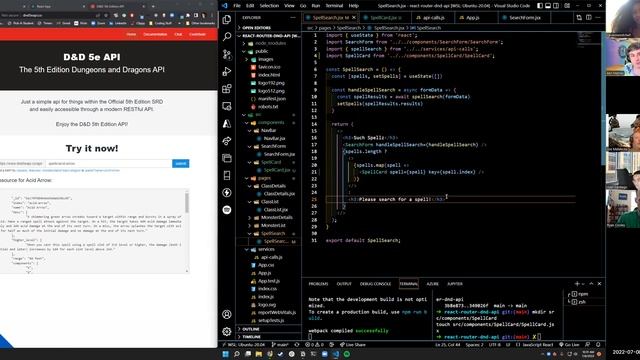Select the zsh terminal instance
640x360 pixels.
point(582,302)
